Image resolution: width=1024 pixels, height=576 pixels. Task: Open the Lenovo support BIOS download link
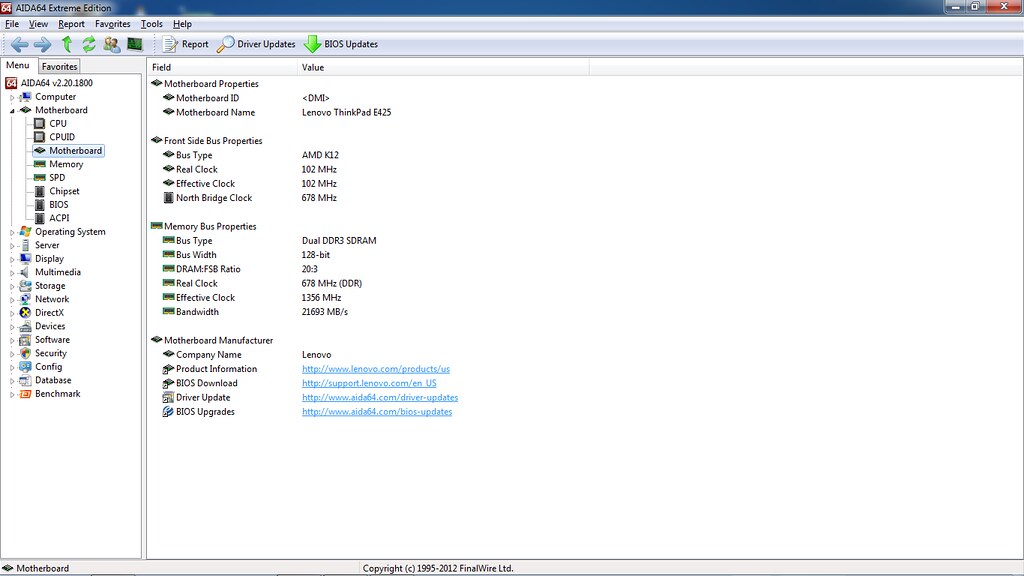(x=369, y=383)
